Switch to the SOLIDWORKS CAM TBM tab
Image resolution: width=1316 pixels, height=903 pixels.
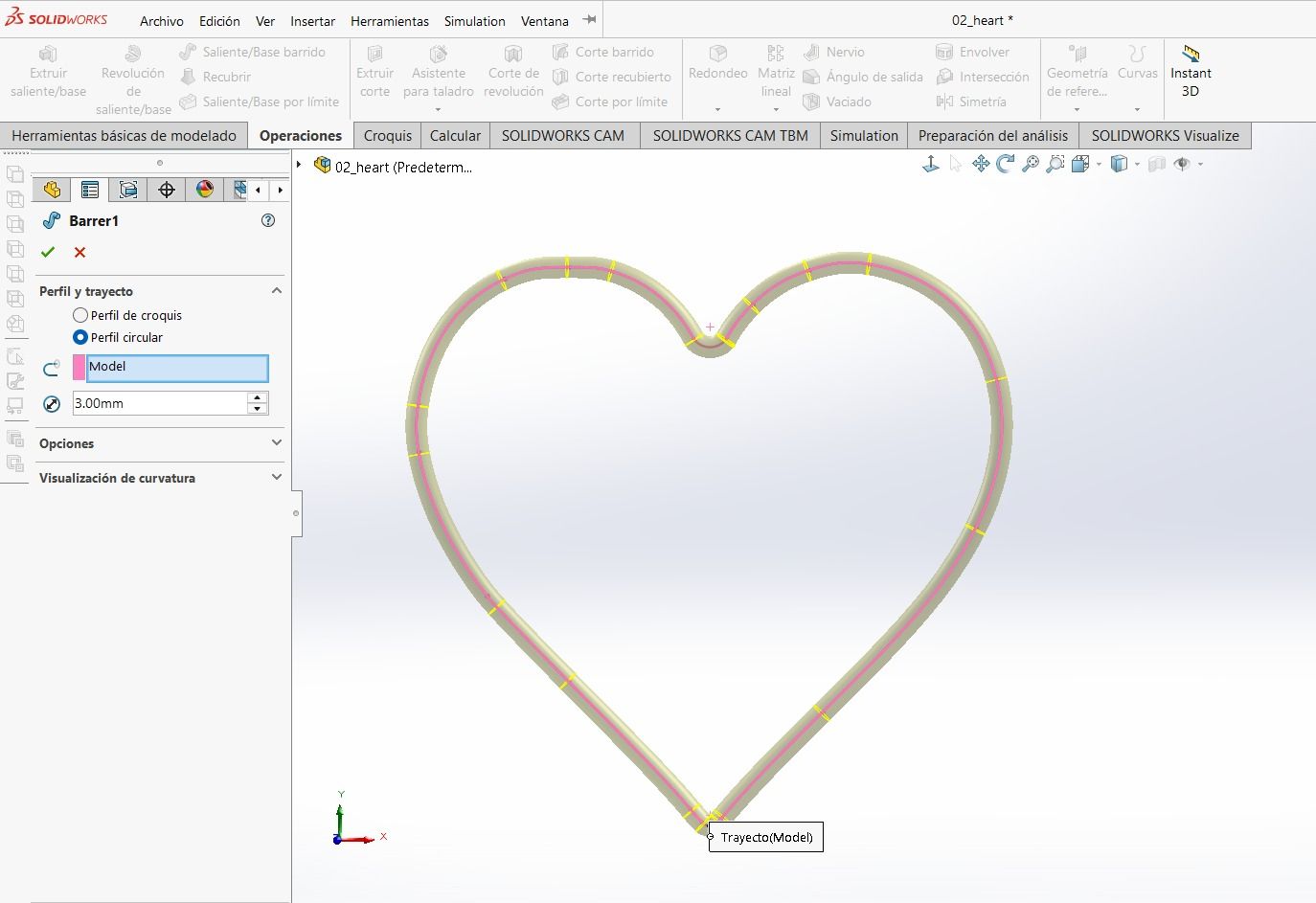tap(731, 135)
